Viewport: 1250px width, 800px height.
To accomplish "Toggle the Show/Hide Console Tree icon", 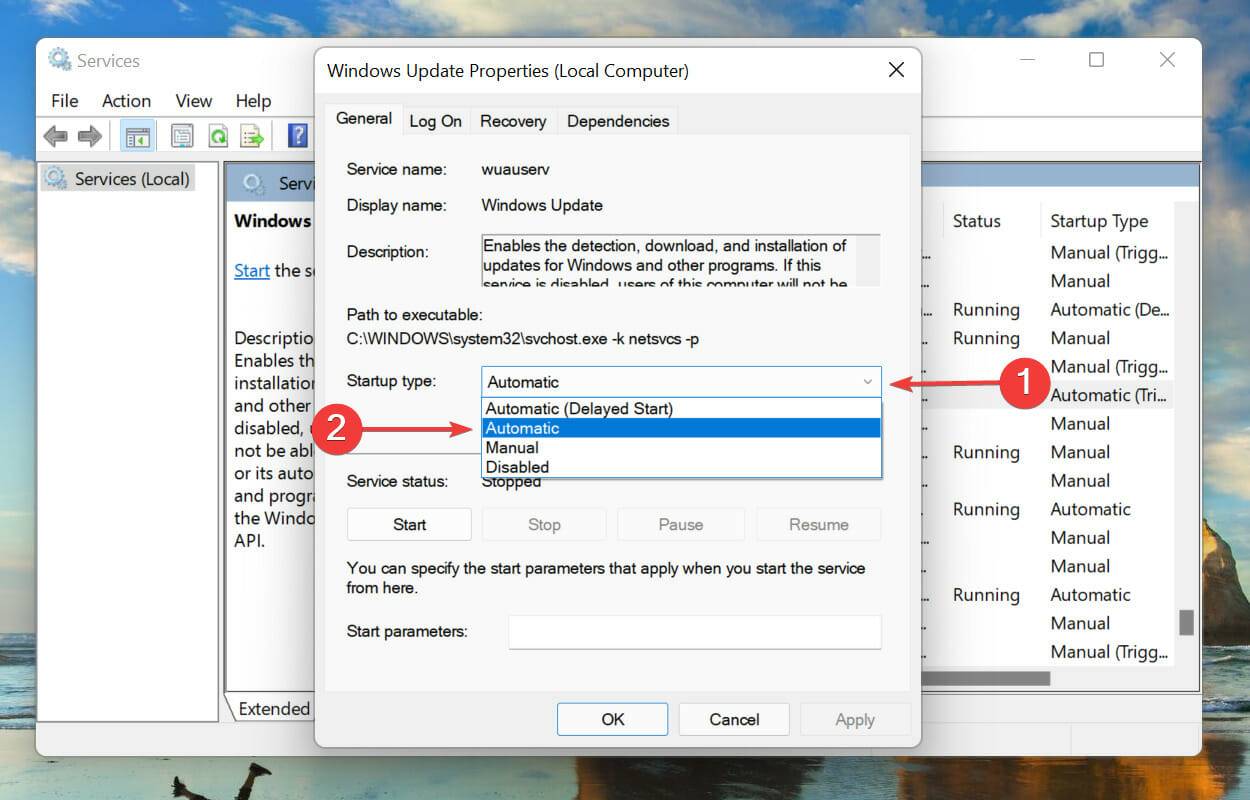I will tap(137, 135).
